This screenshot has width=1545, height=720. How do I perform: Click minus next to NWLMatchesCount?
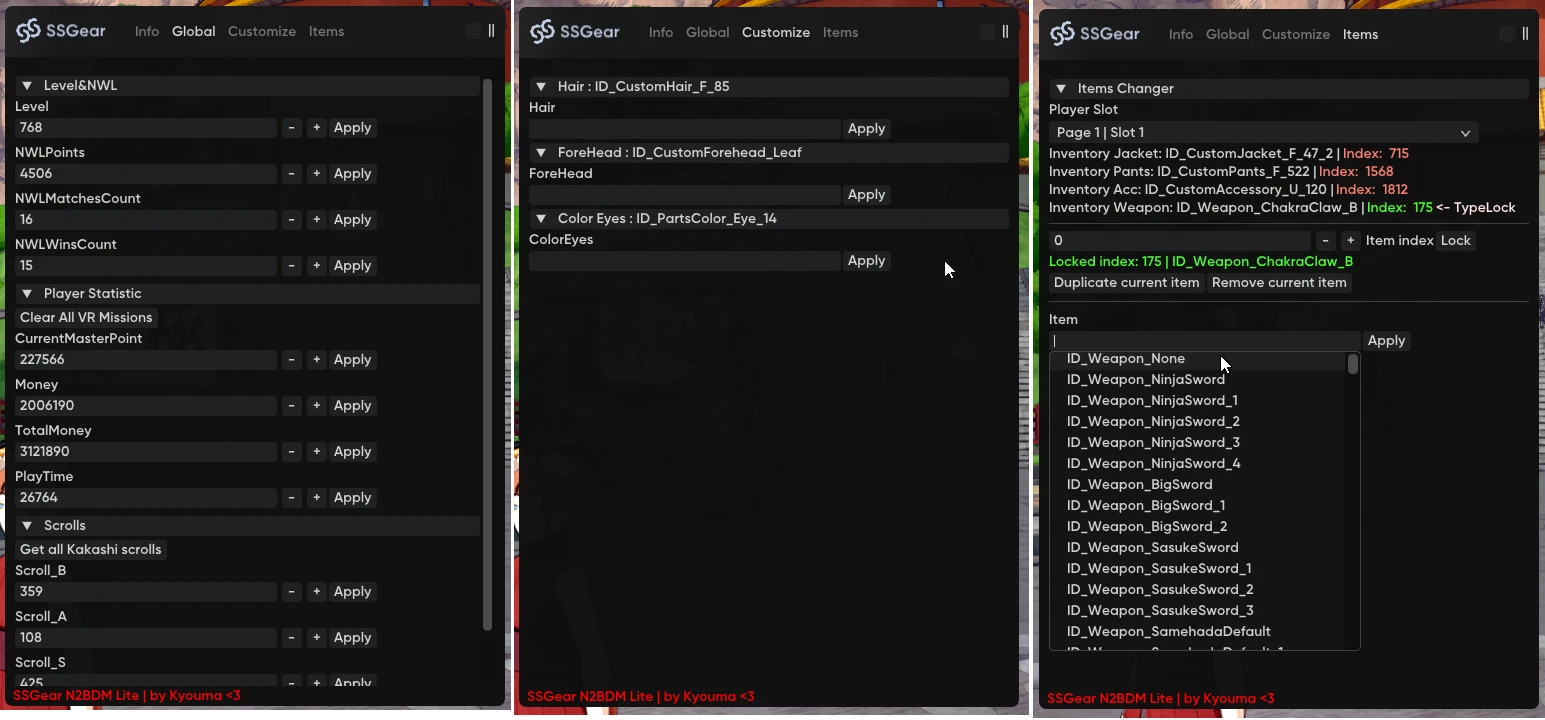coord(291,220)
